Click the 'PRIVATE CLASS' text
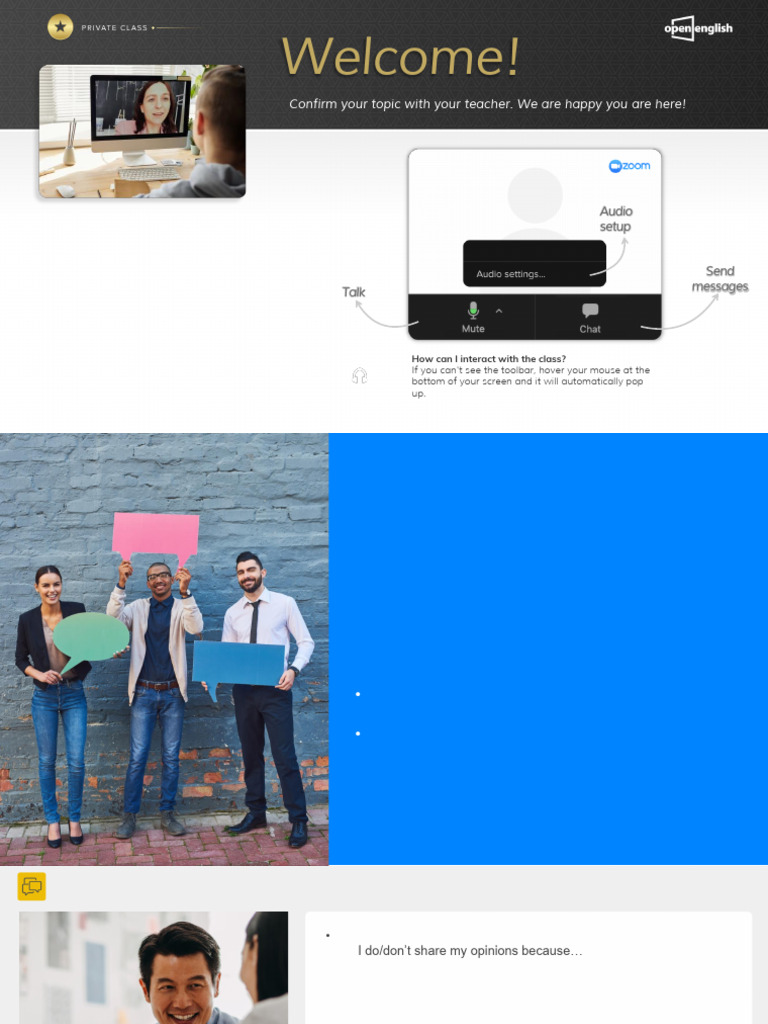 click(114, 28)
